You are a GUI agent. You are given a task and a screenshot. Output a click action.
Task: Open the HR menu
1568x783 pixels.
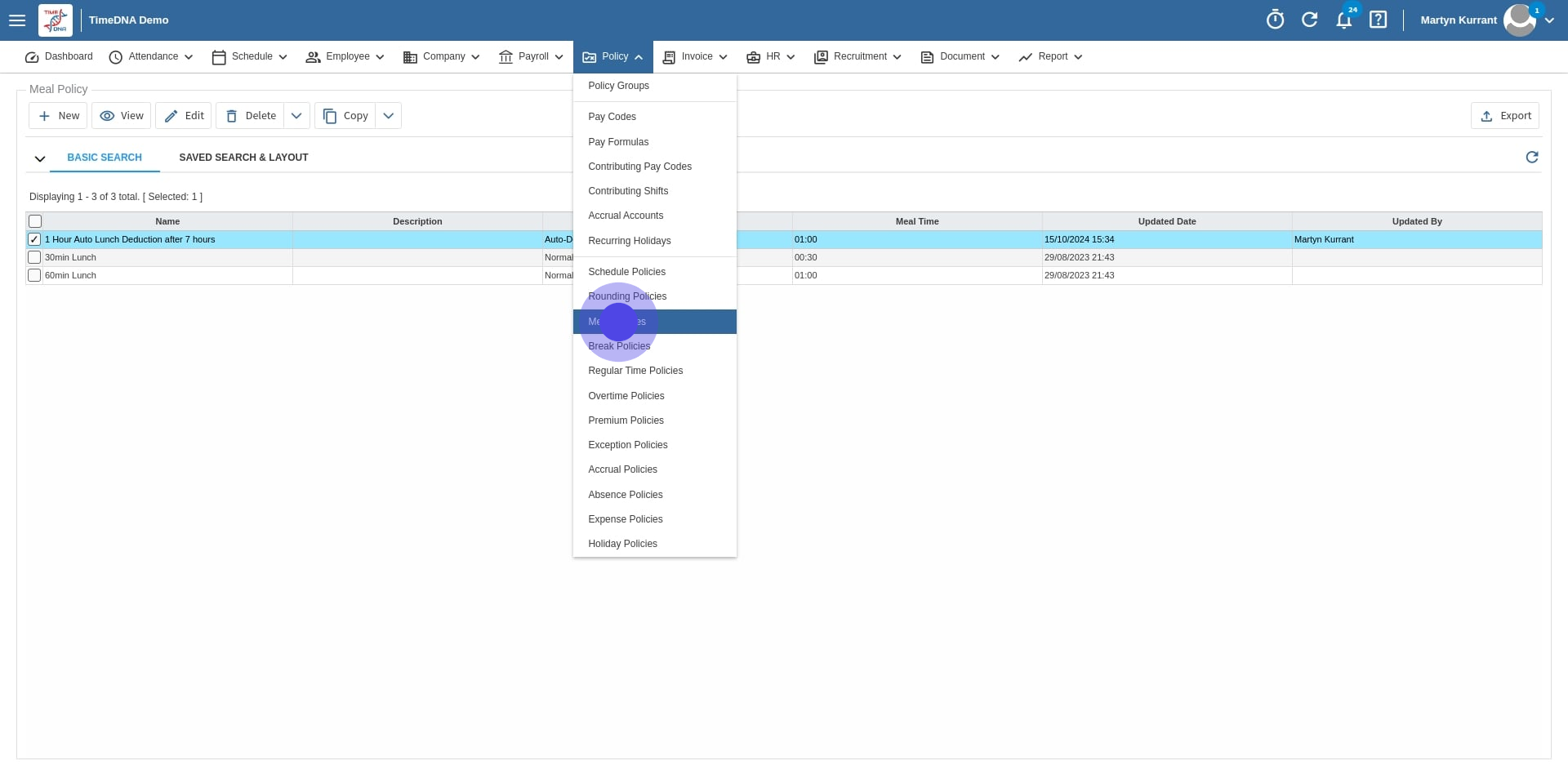point(771,56)
